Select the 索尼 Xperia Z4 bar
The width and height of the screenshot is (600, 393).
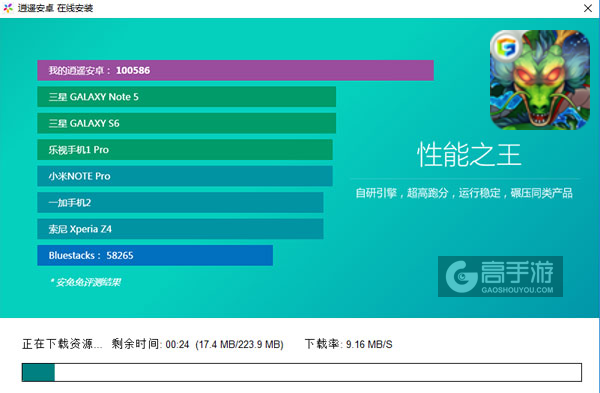pyautogui.click(x=180, y=229)
